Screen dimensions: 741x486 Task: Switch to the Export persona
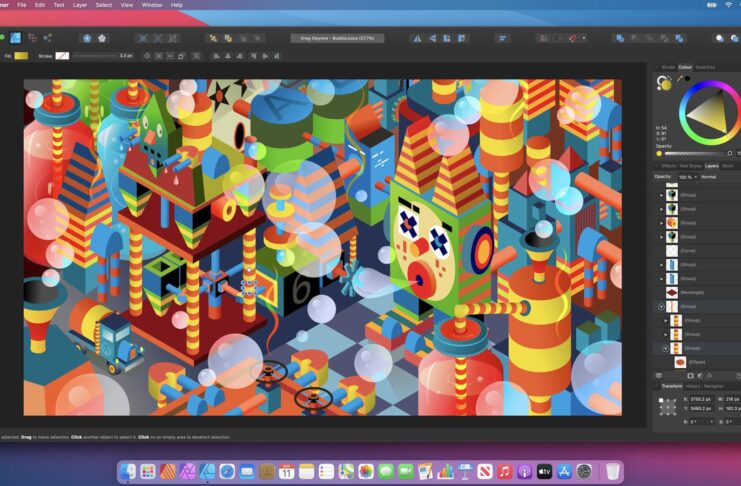click(47, 38)
